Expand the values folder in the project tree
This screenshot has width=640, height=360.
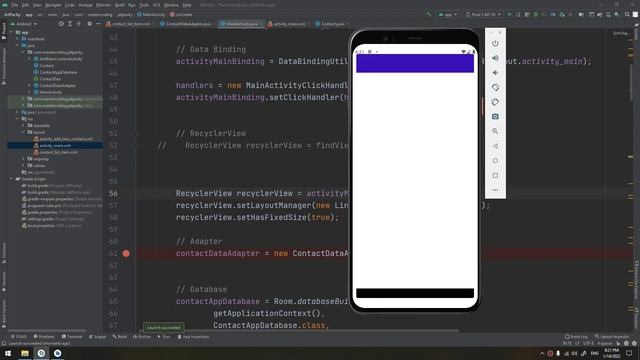[24, 165]
